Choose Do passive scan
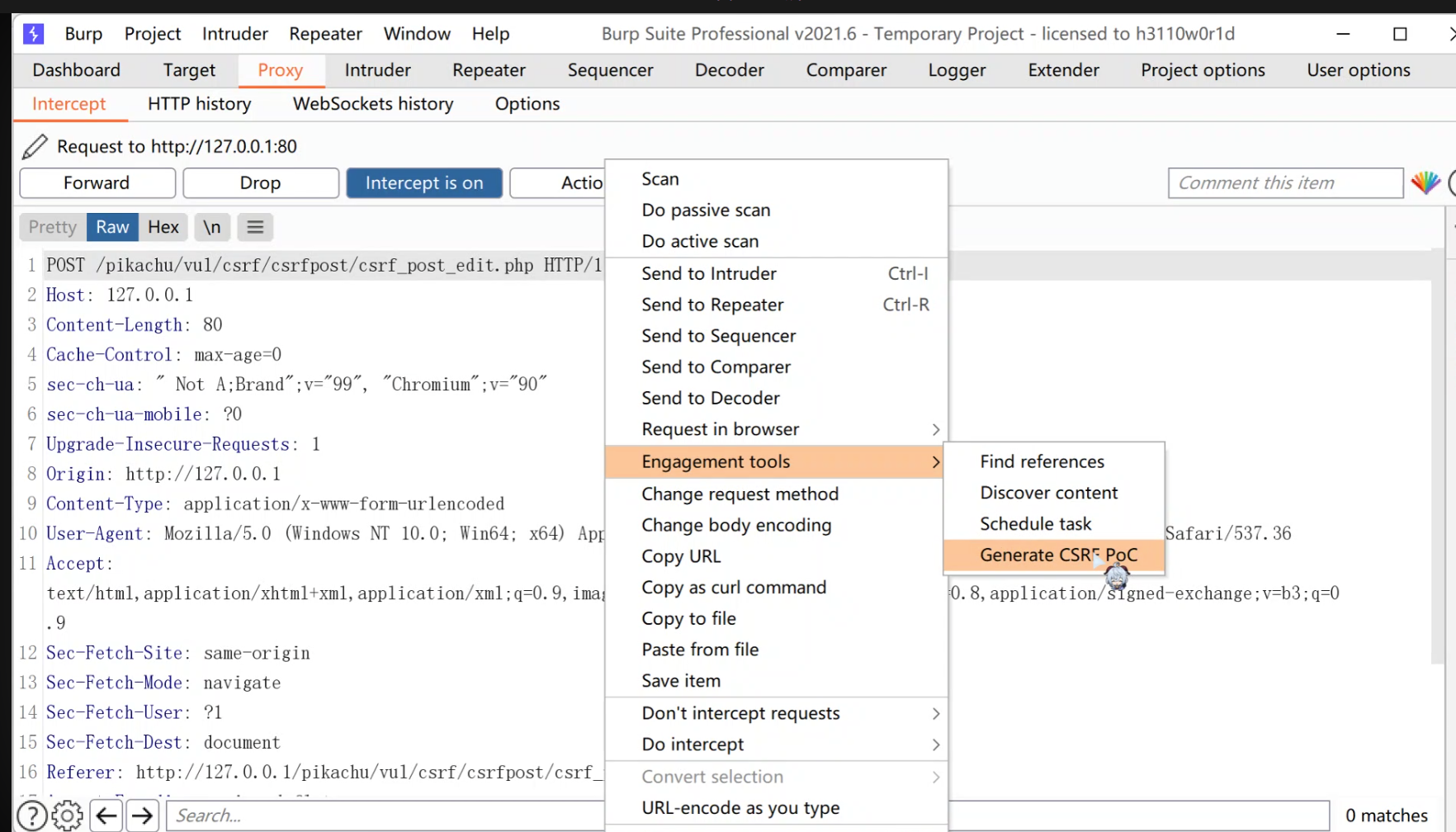This screenshot has width=1456, height=832. pos(776,210)
